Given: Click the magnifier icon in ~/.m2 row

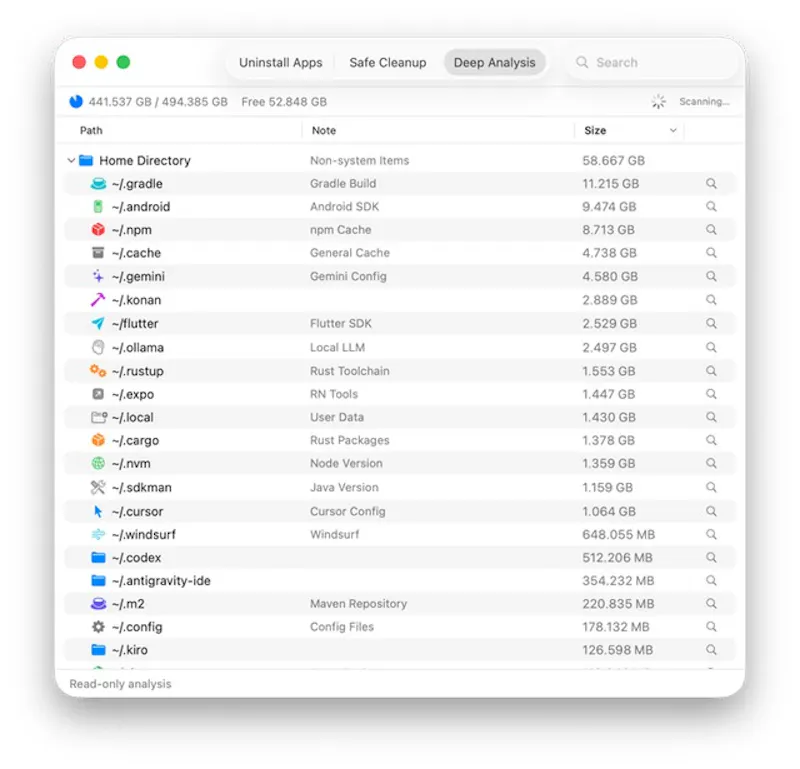Looking at the screenshot, I should (x=711, y=604).
